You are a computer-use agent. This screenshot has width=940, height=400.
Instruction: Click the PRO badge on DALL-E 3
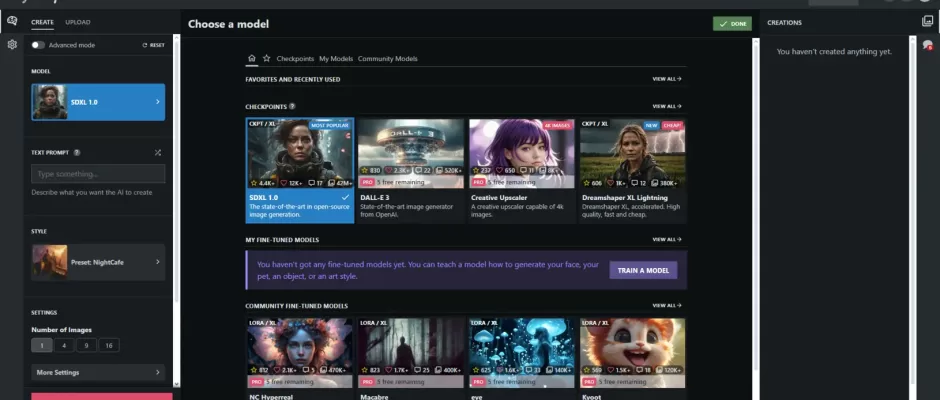pyautogui.click(x=367, y=182)
